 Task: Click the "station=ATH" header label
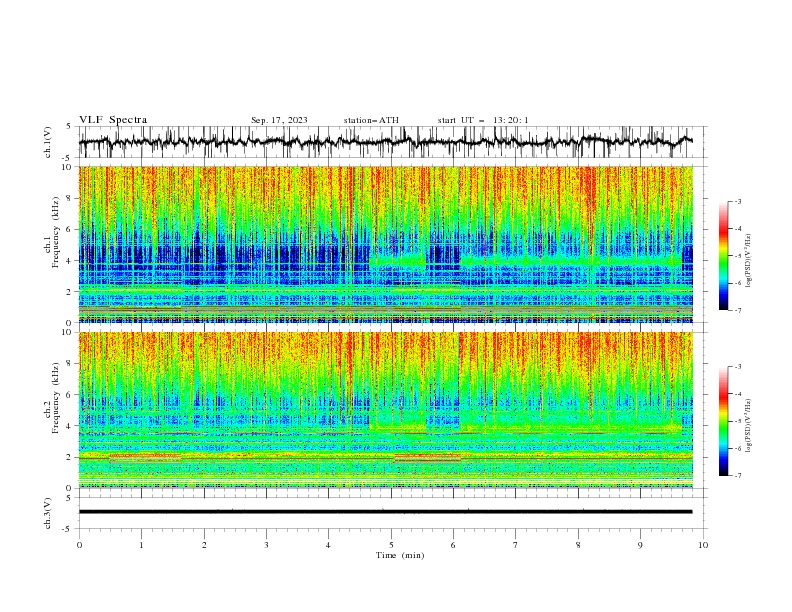[371, 120]
